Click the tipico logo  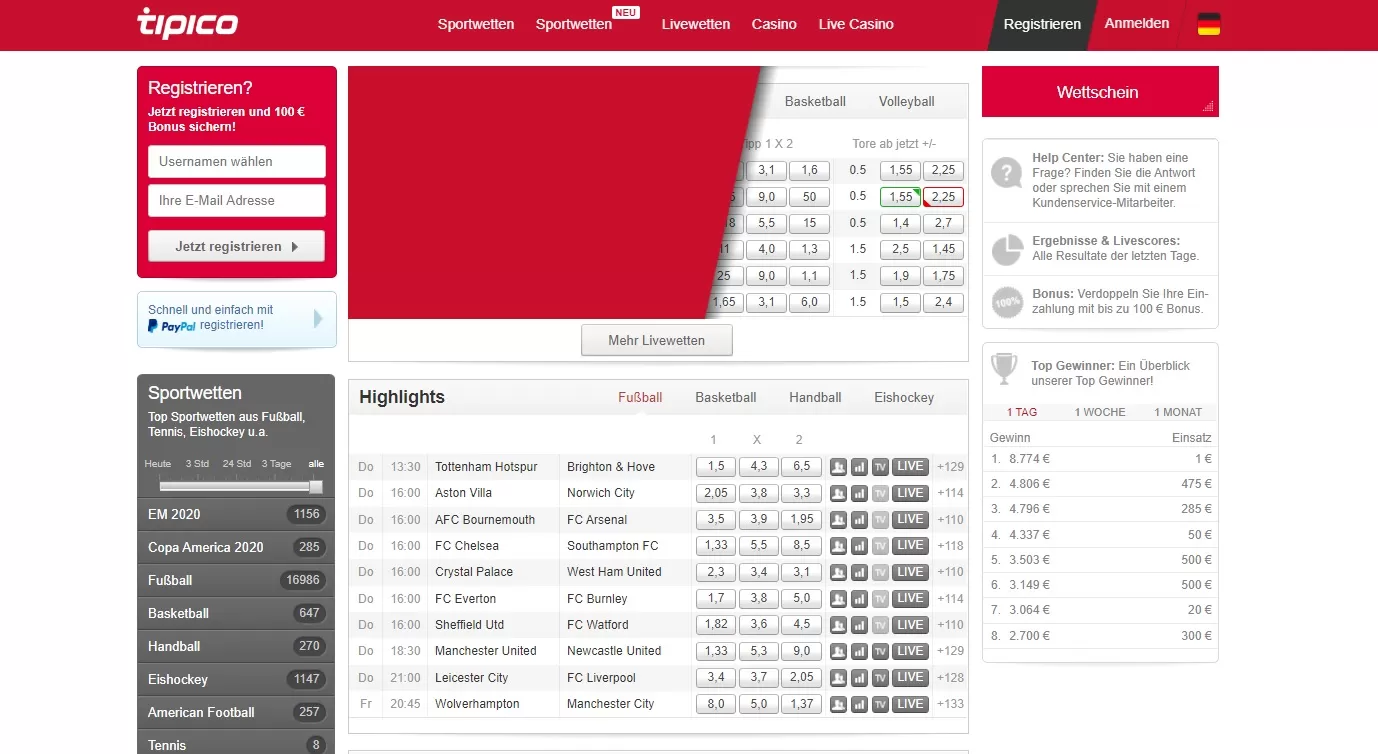tap(187, 23)
